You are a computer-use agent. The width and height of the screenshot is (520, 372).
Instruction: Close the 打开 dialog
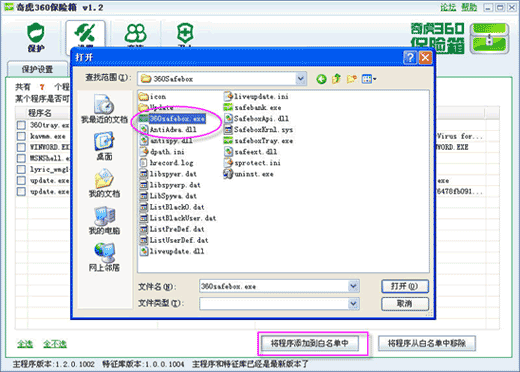point(425,58)
